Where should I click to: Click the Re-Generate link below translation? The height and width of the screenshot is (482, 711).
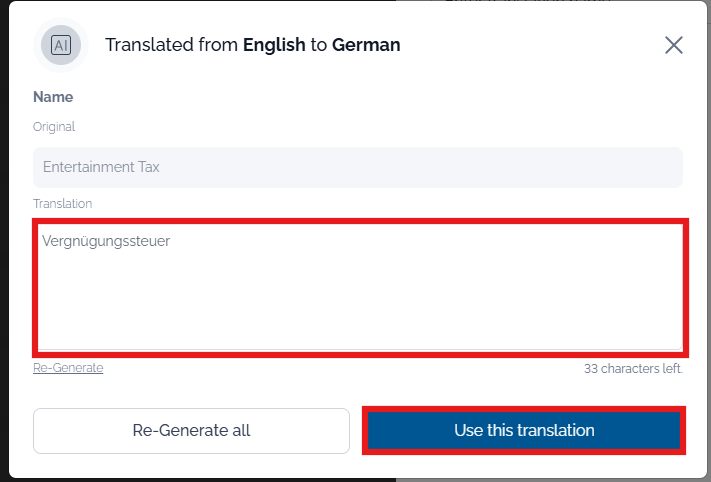pos(68,368)
